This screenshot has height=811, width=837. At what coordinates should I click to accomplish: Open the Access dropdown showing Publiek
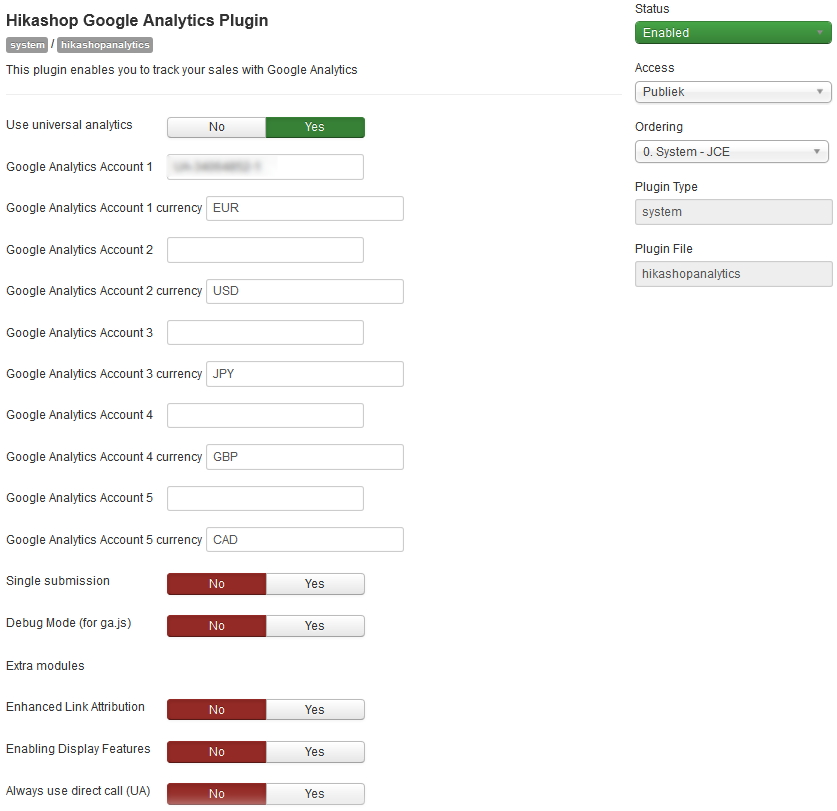tap(733, 92)
